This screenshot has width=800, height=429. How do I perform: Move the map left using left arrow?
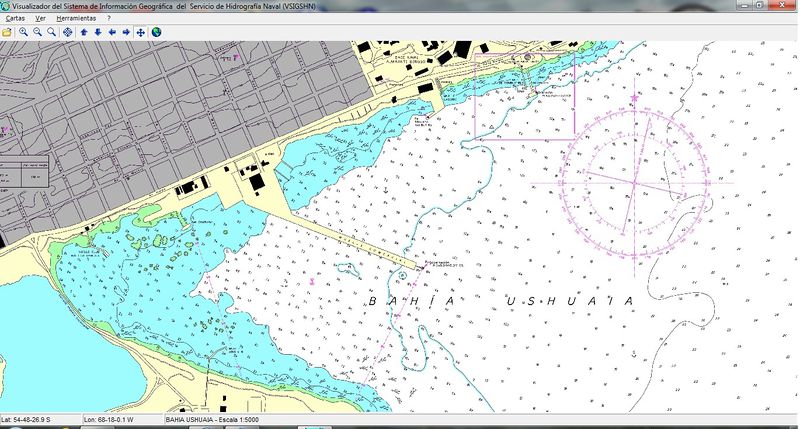click(x=112, y=32)
